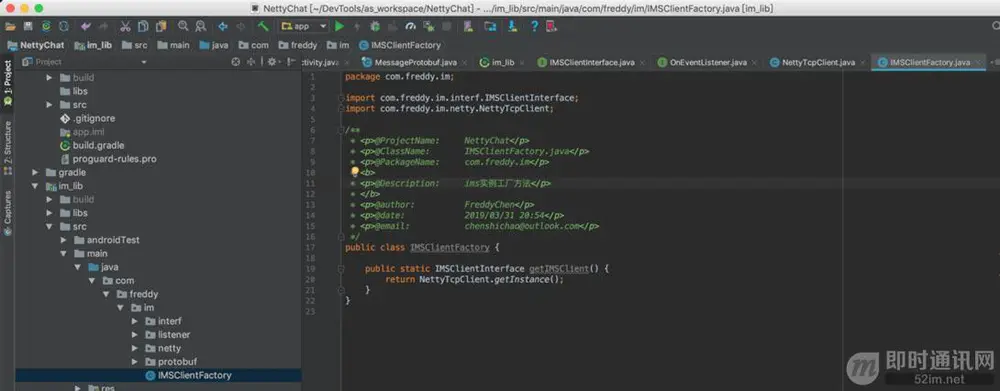Viewport: 1000px width, 391px height.
Task: Click the Make Project hammer icon
Action: tap(263, 26)
